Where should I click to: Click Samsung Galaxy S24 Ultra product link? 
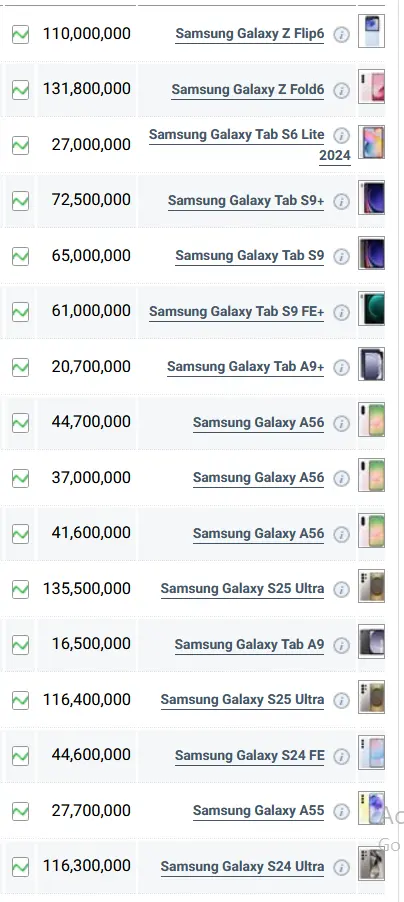click(x=242, y=866)
